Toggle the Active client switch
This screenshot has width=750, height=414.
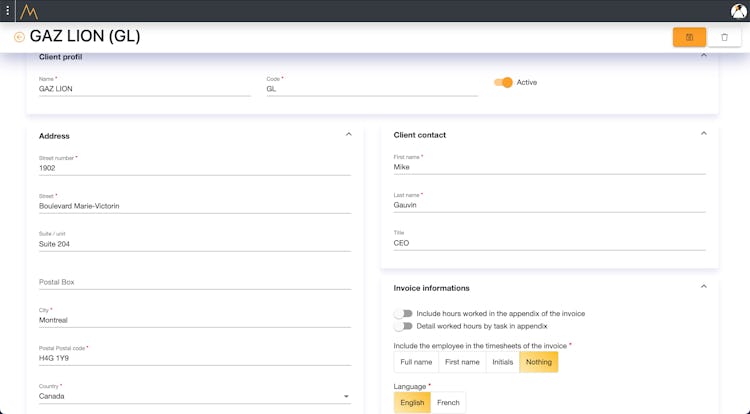tap(503, 82)
